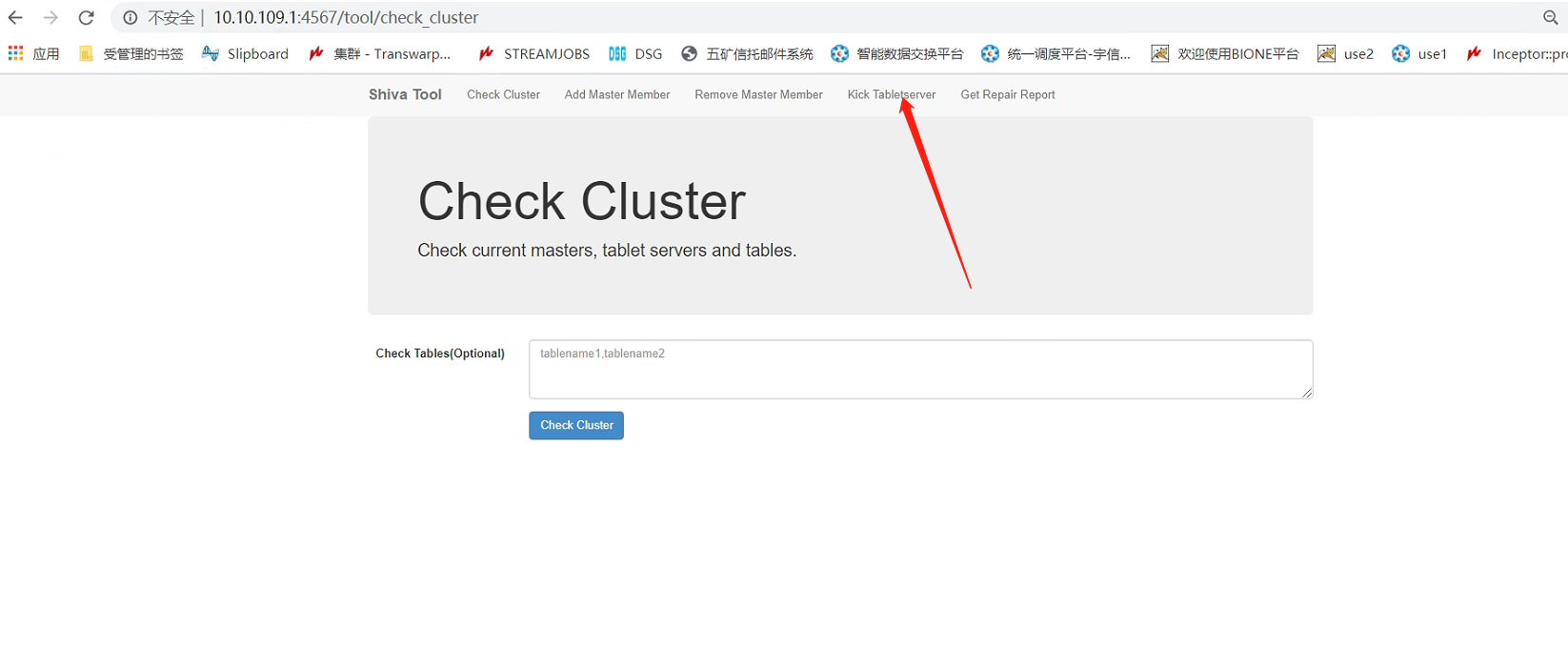Open Remove Master Member page
The width and height of the screenshot is (1568, 671).
pyautogui.click(x=758, y=94)
